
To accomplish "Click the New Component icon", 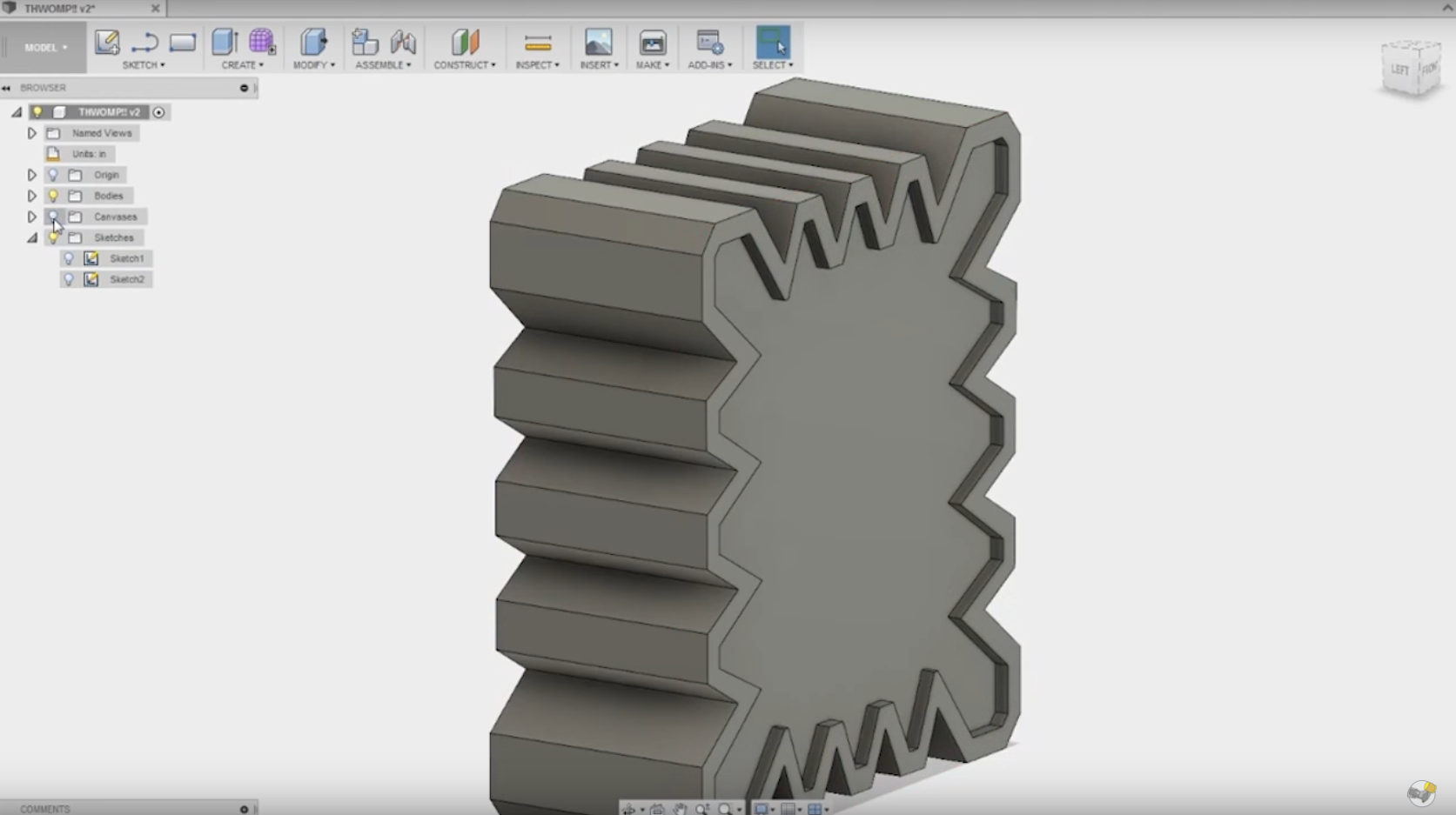I will [x=365, y=42].
